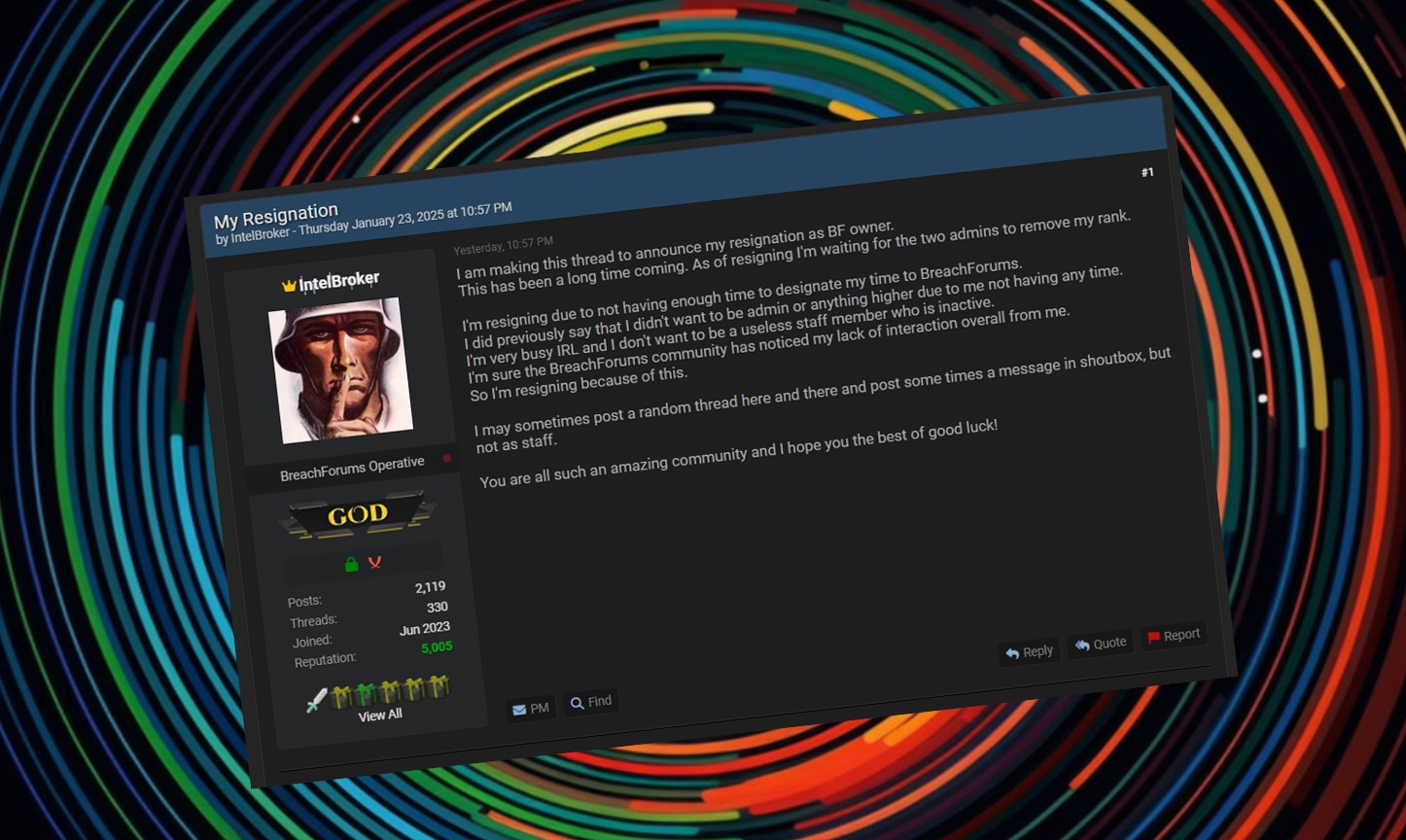Screen dimensions: 1406x840
Task: Click the My Resignation thread title
Action: coord(276,214)
